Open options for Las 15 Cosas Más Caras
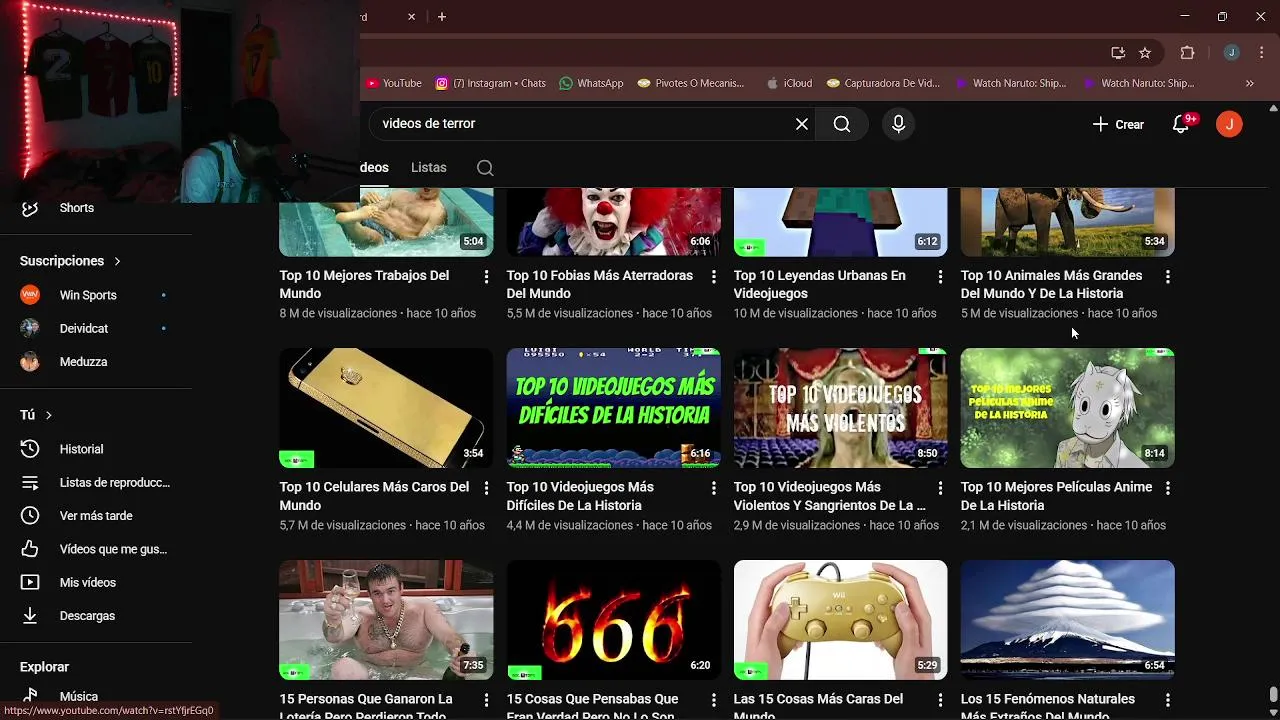The width and height of the screenshot is (1280, 720). (940, 700)
